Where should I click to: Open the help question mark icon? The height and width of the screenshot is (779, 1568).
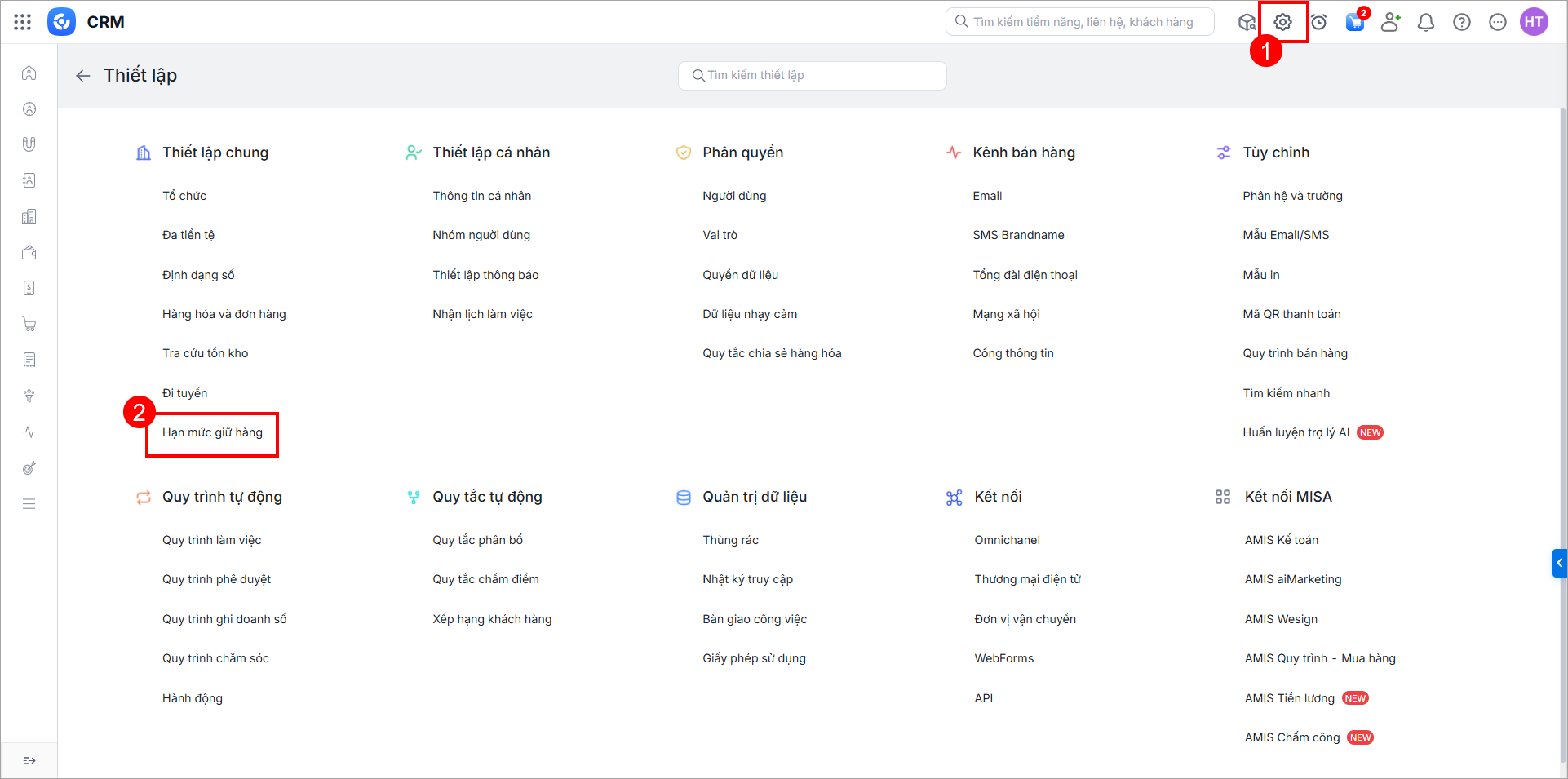[x=1462, y=22]
